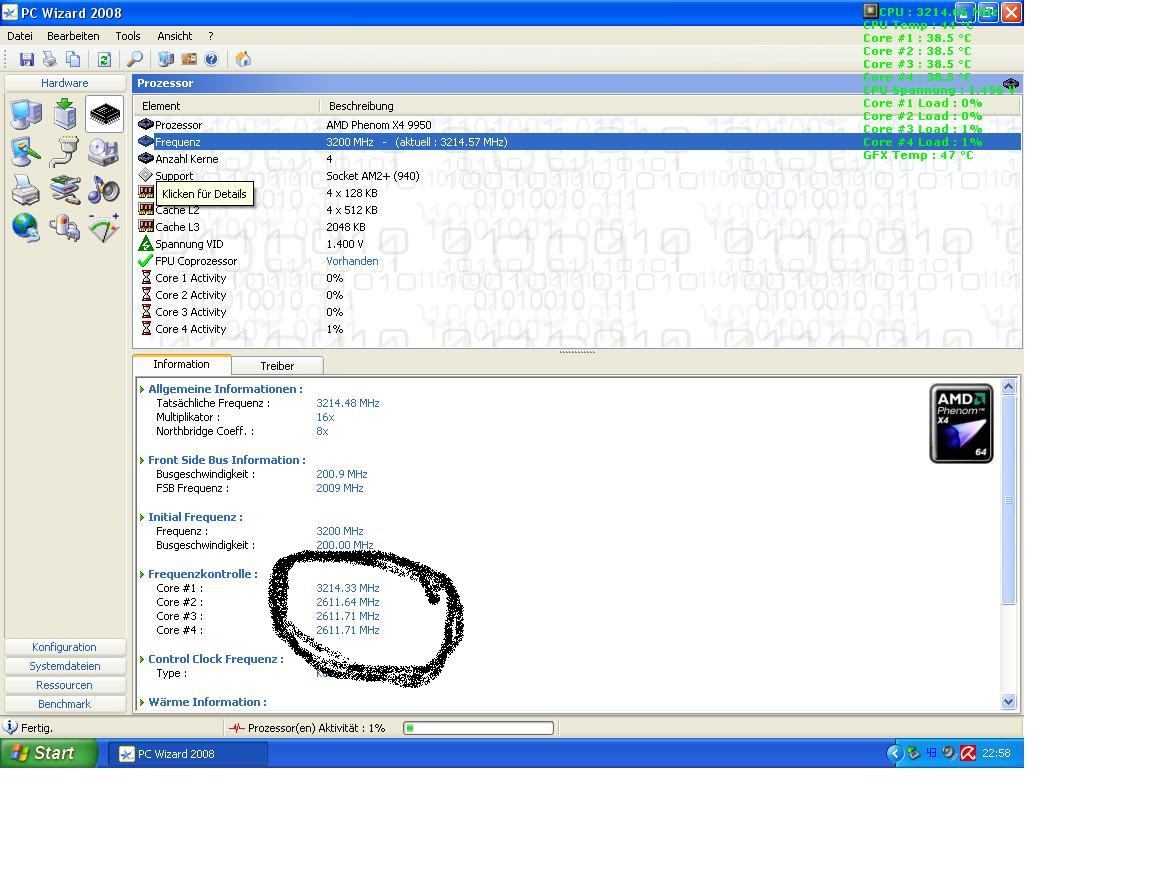Select the Core 3 Activity row

pos(578,312)
